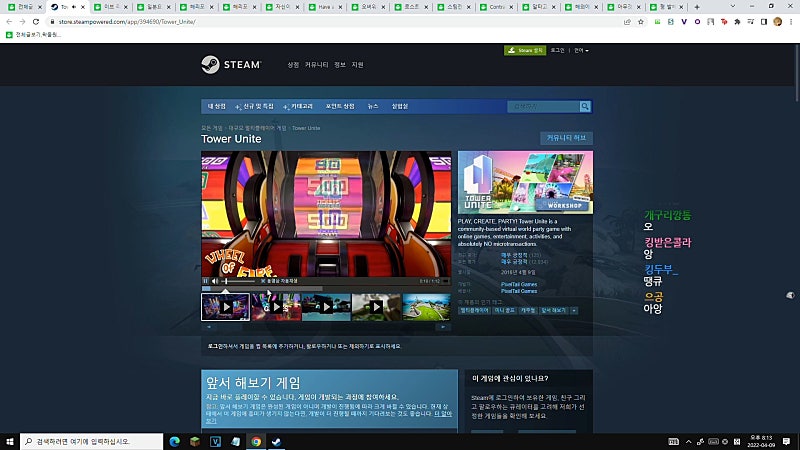Viewport: 800px width, 450px height.
Task: Open the 커뮤니티 허브 button
Action: tap(566, 138)
